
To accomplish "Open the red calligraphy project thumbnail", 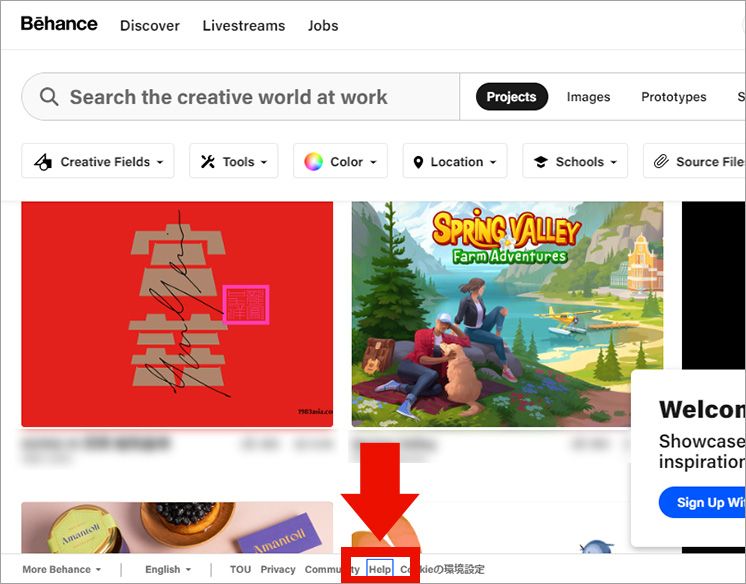I will (177, 314).
